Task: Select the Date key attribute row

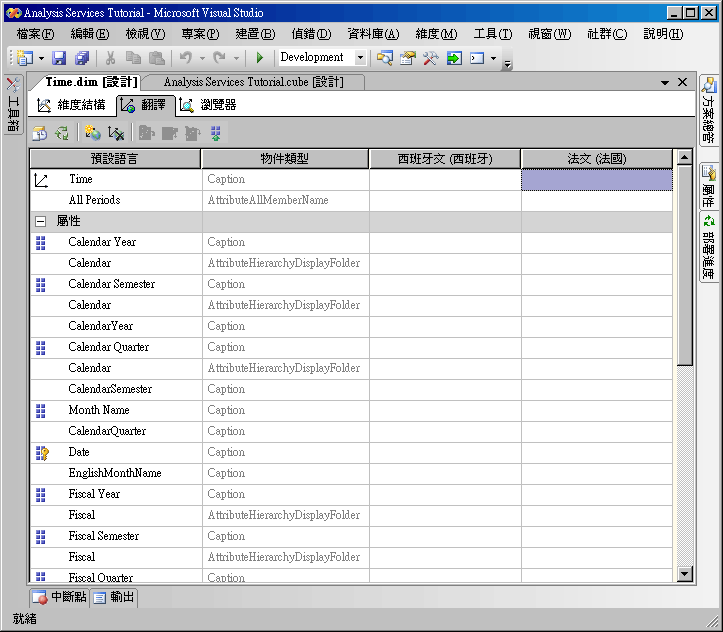Action: point(351,452)
